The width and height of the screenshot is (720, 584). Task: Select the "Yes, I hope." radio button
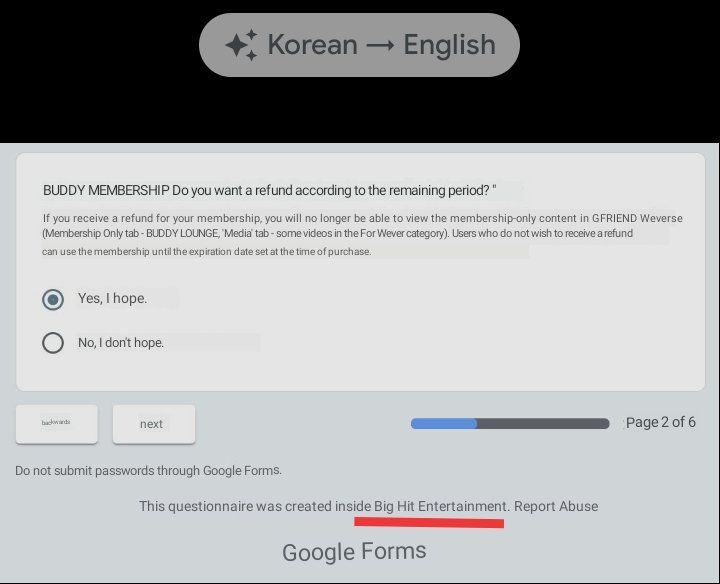pyautogui.click(x=53, y=299)
